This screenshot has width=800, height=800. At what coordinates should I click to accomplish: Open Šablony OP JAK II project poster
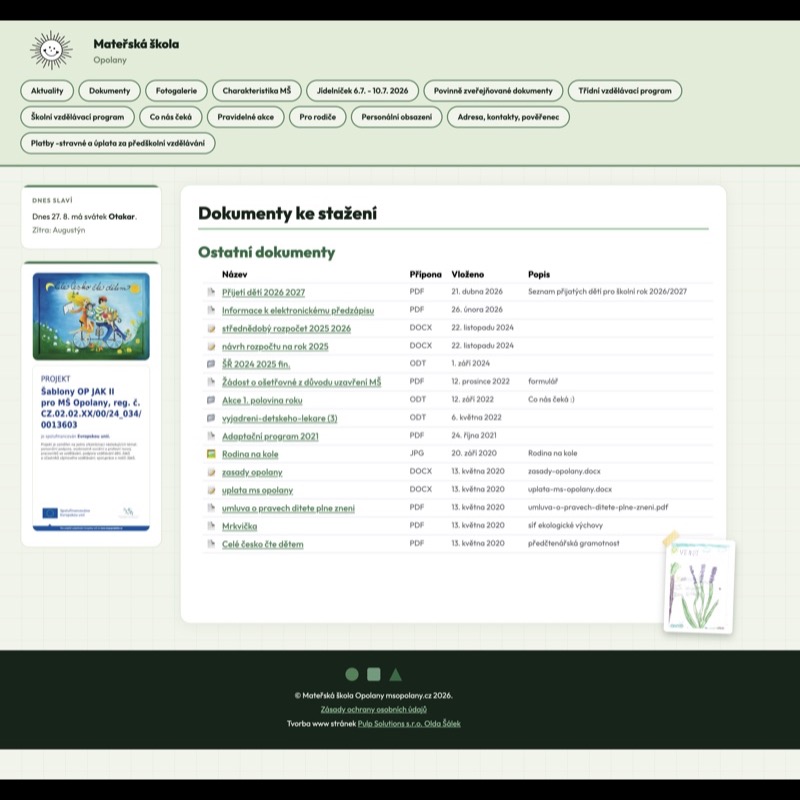[91, 448]
